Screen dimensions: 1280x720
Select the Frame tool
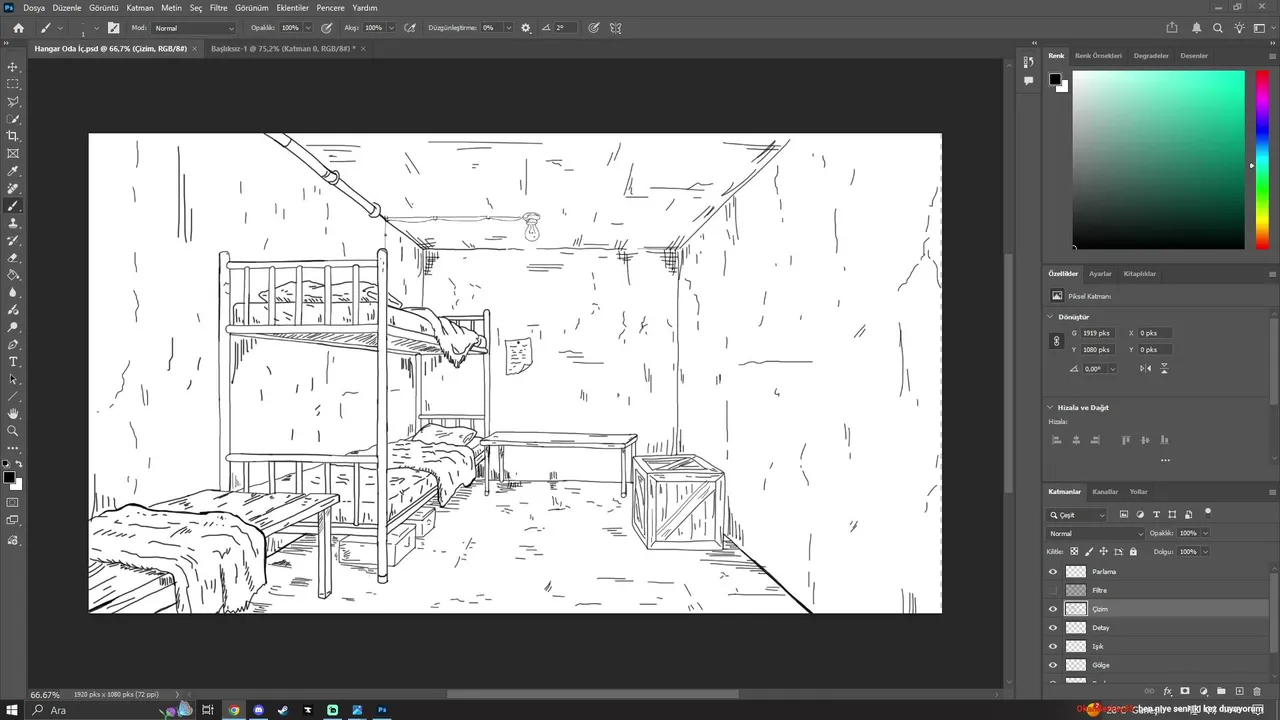tap(13, 154)
